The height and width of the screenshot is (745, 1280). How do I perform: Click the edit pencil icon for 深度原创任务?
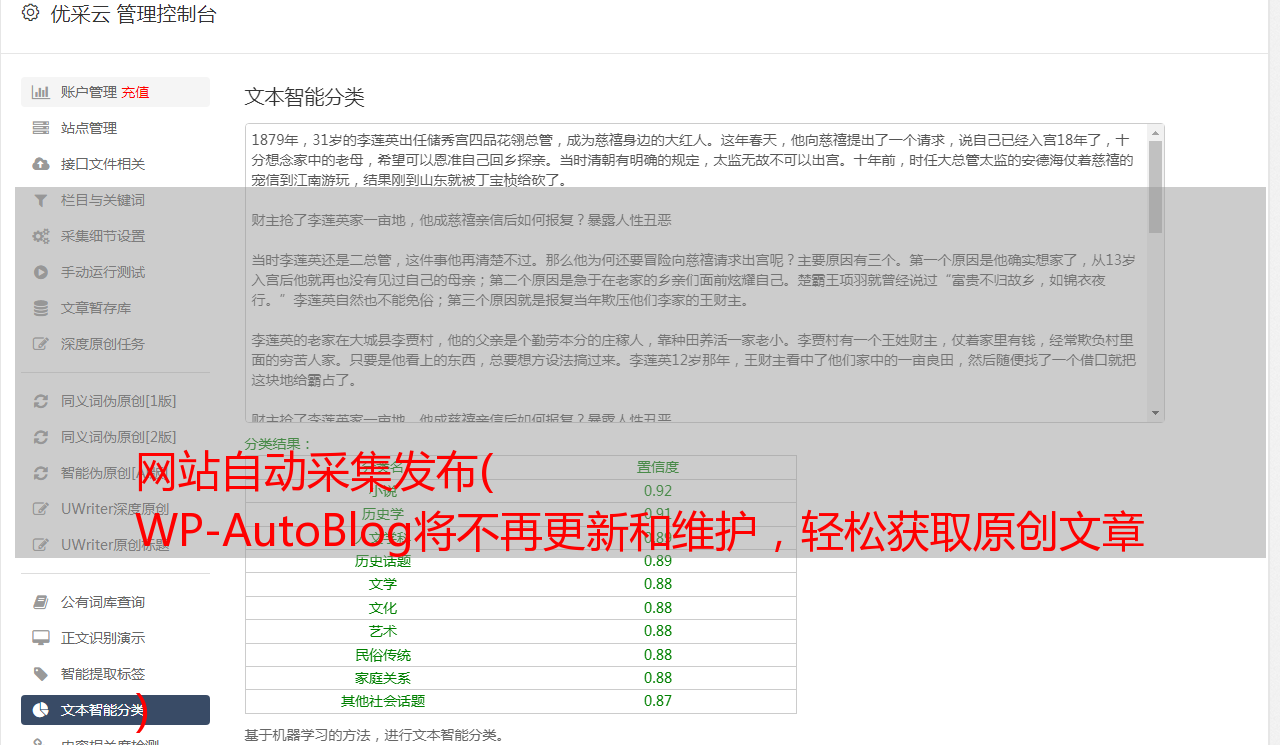(41, 344)
